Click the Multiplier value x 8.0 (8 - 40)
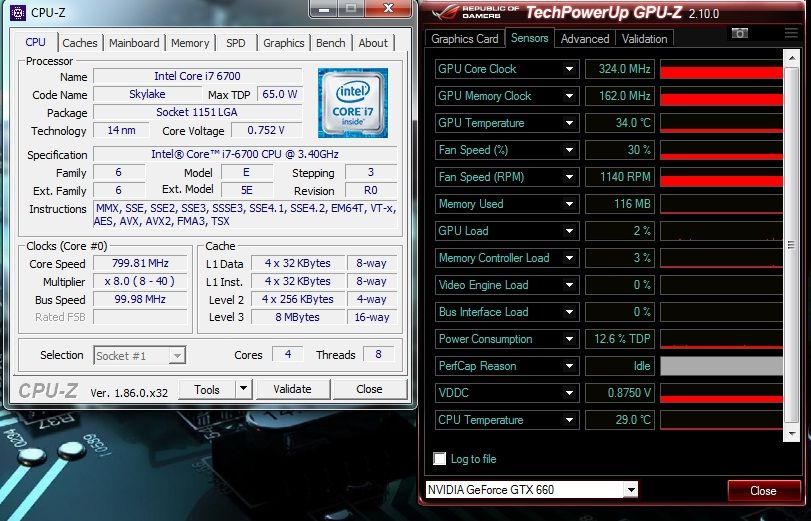 (140, 281)
